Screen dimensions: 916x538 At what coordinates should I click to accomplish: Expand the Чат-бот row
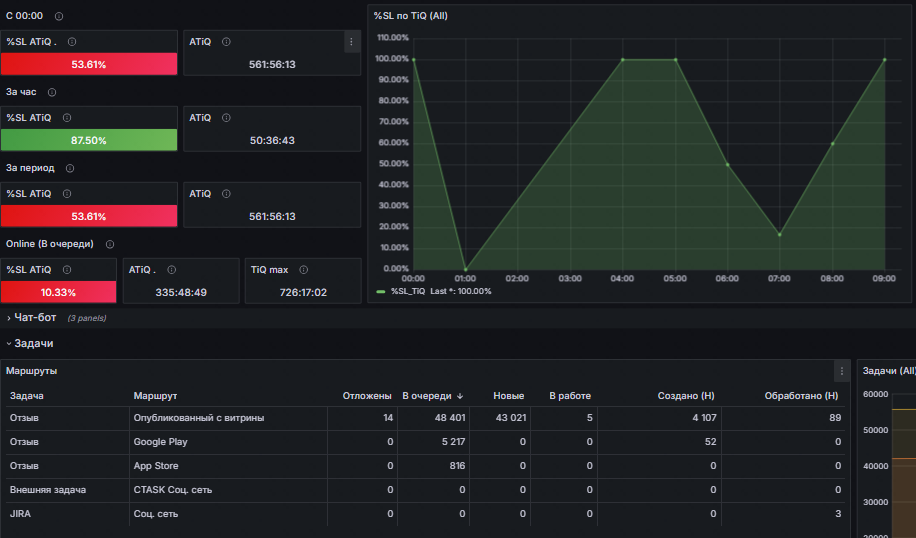click(x=32, y=318)
